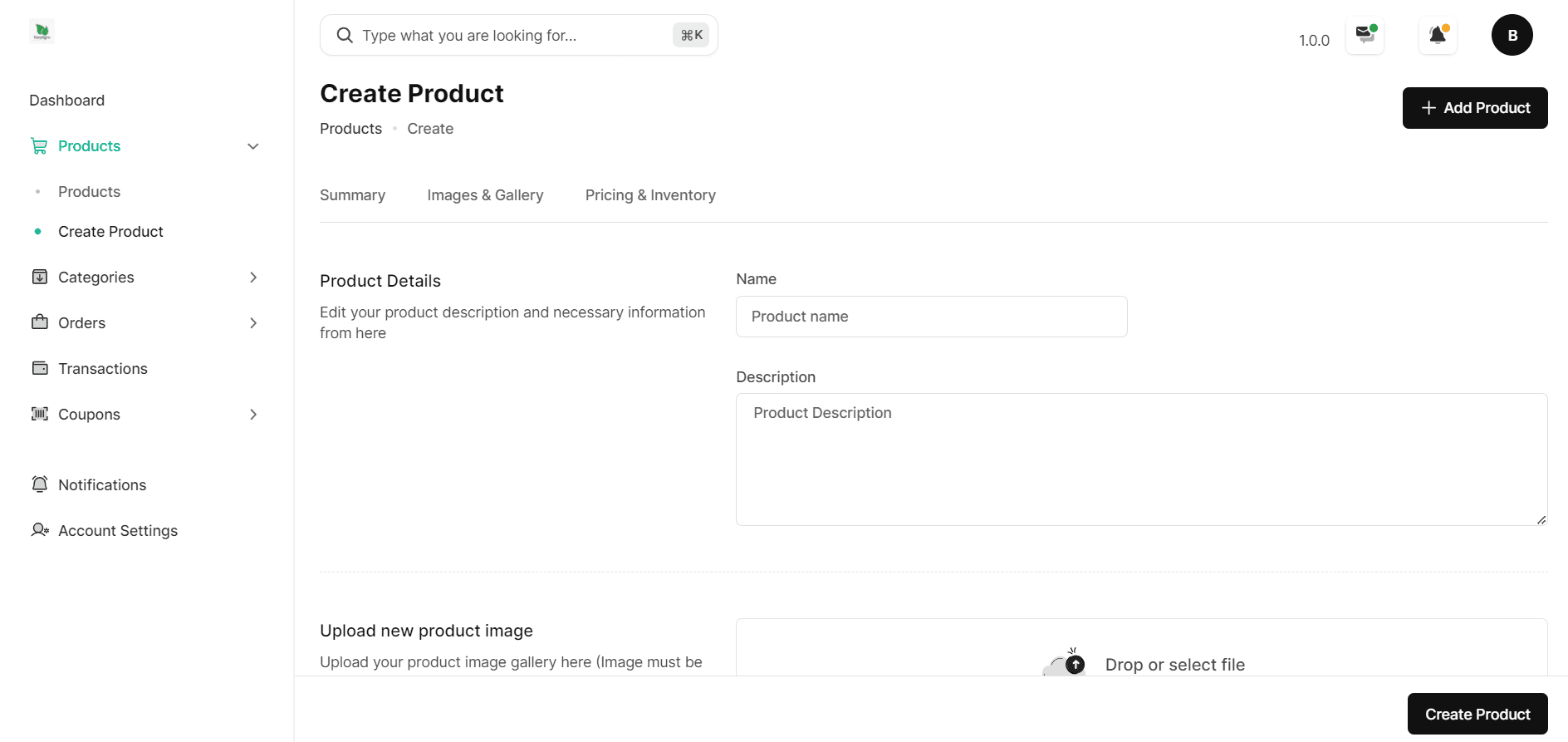The height and width of the screenshot is (742, 1568).
Task: Go to Products breadcrumb link
Action: (350, 129)
